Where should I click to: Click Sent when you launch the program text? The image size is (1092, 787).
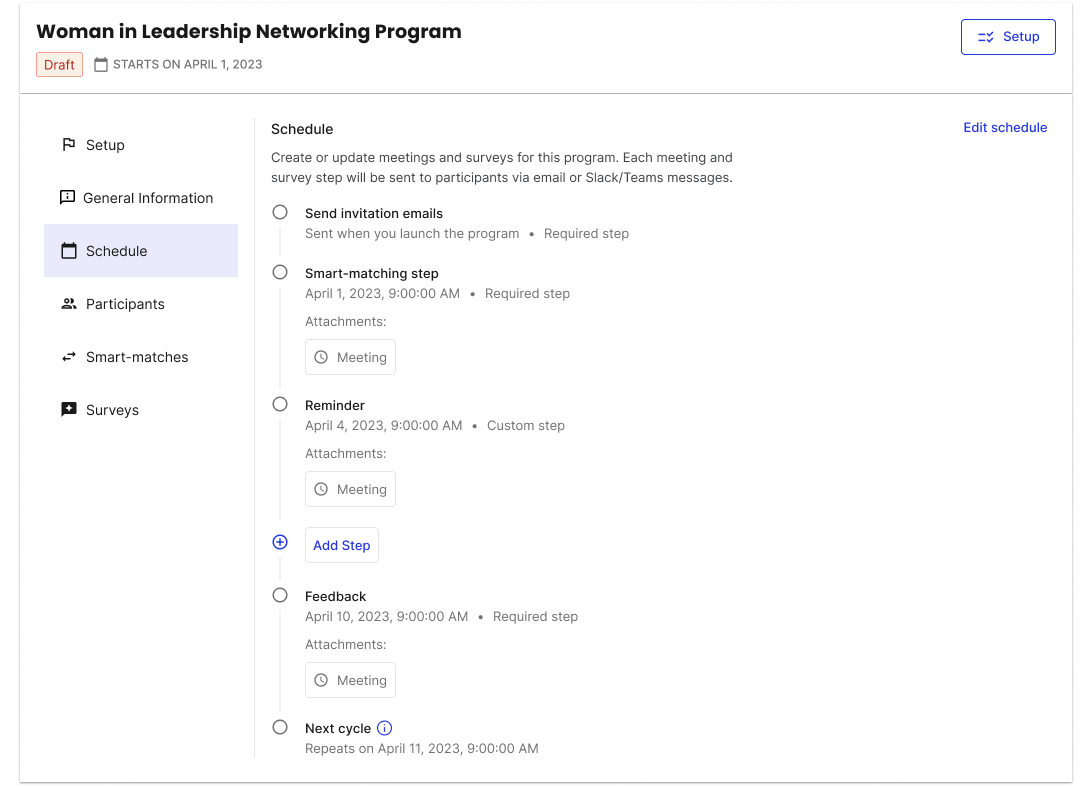(412, 234)
